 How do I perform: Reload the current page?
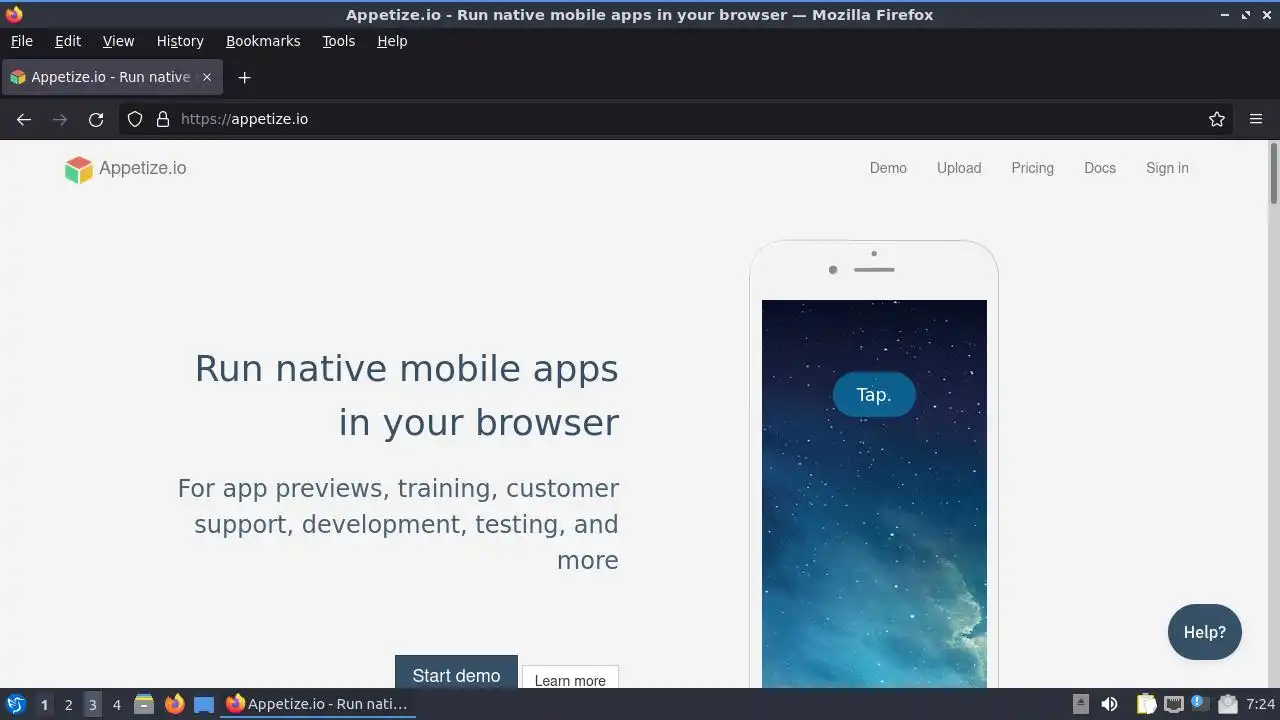coord(96,119)
